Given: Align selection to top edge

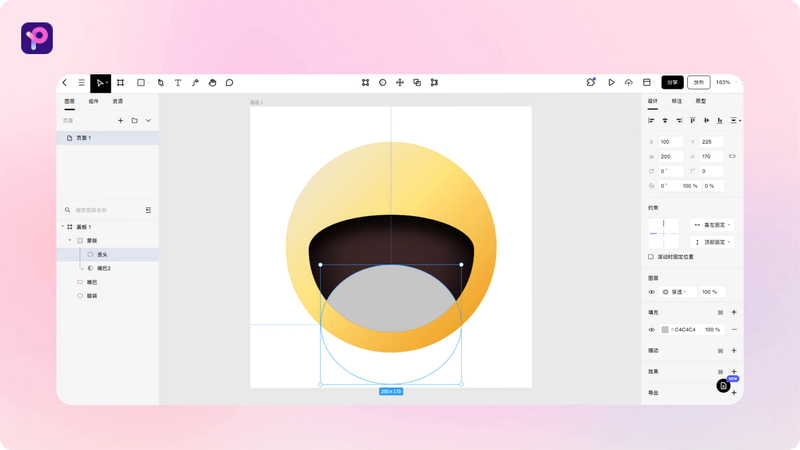Looking at the screenshot, I should coord(692,121).
